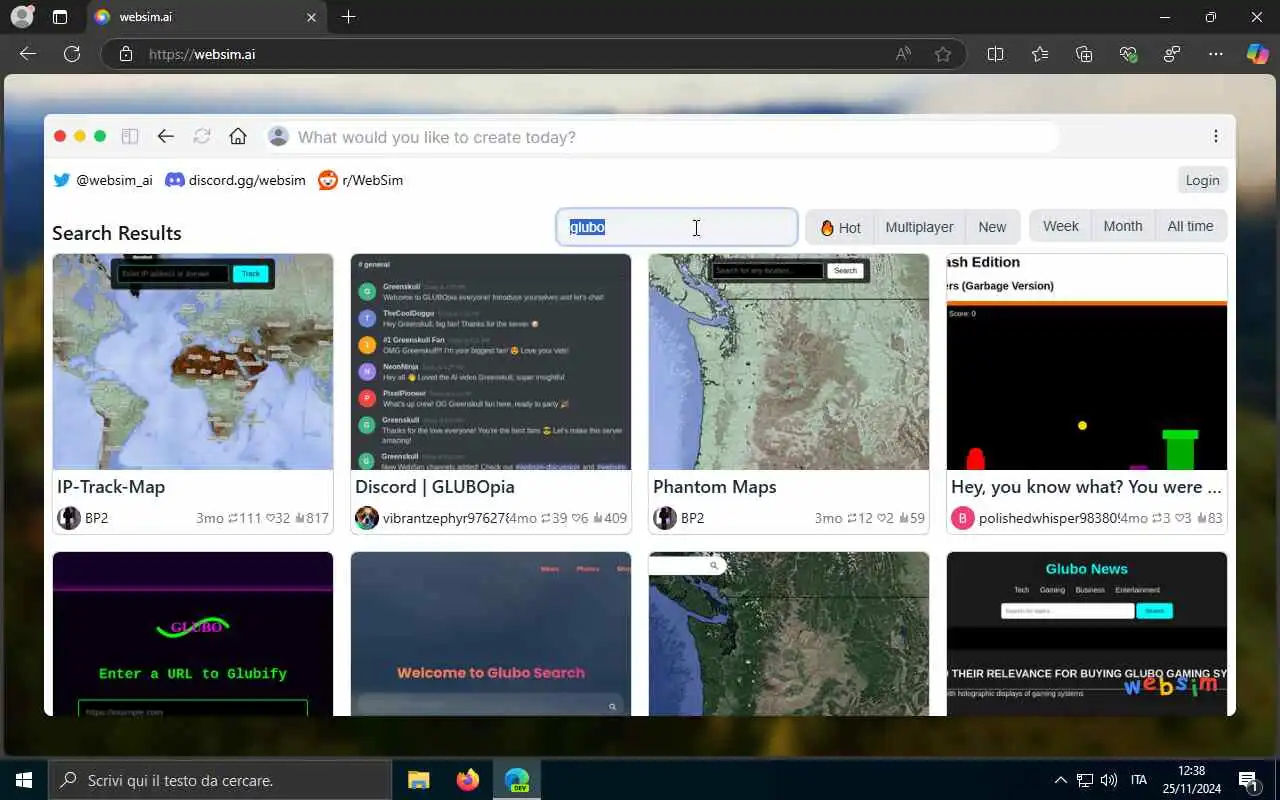Click BP2 avatar under Phantom Maps

tap(665, 518)
